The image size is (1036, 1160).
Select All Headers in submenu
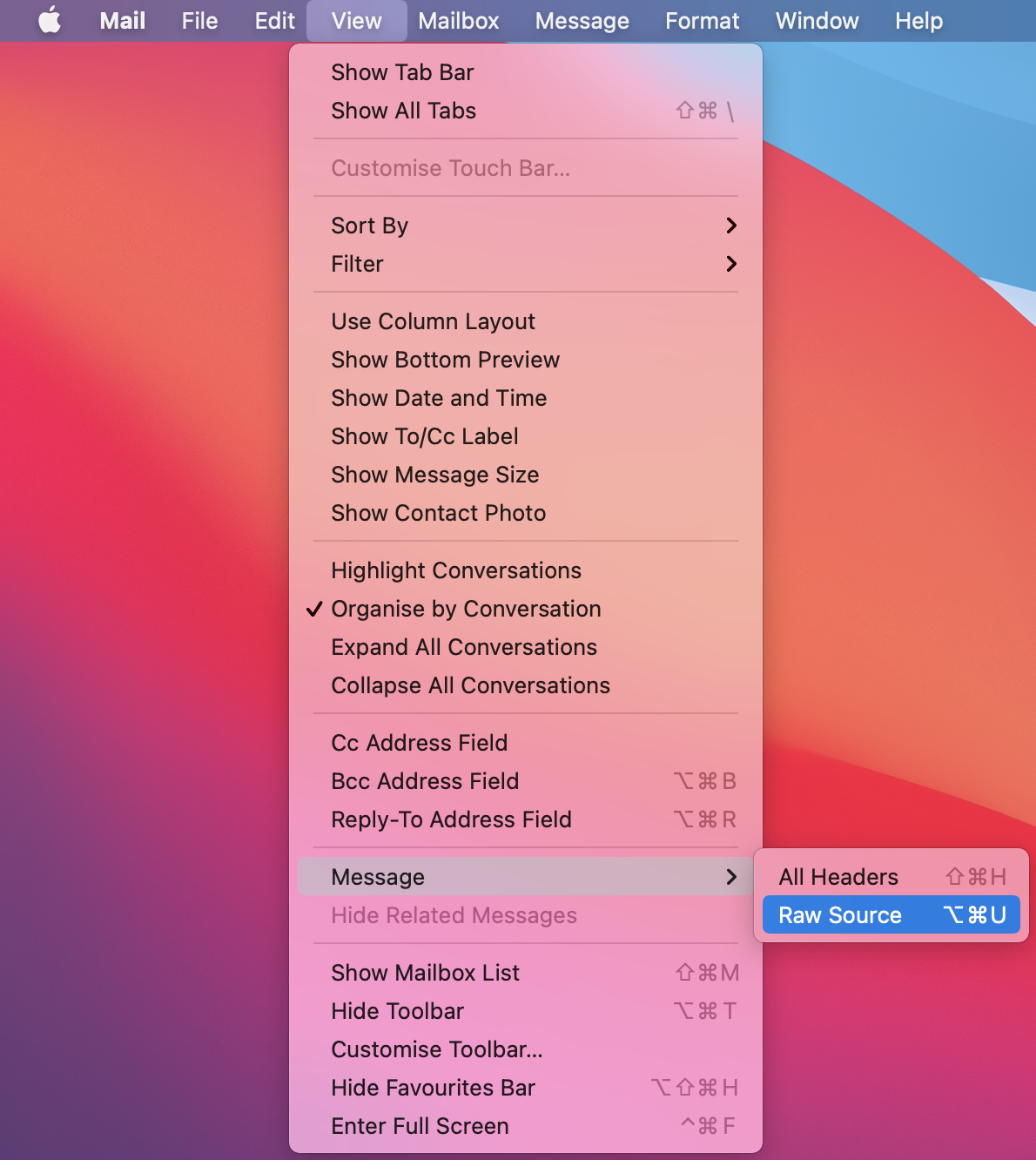click(x=891, y=877)
